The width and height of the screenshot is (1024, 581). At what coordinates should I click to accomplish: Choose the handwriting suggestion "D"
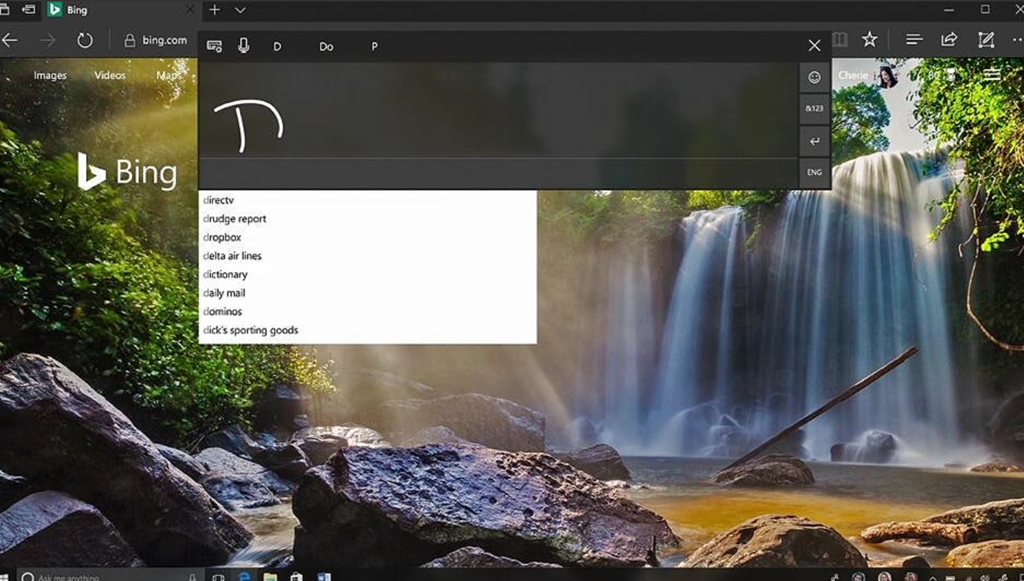coord(277,46)
